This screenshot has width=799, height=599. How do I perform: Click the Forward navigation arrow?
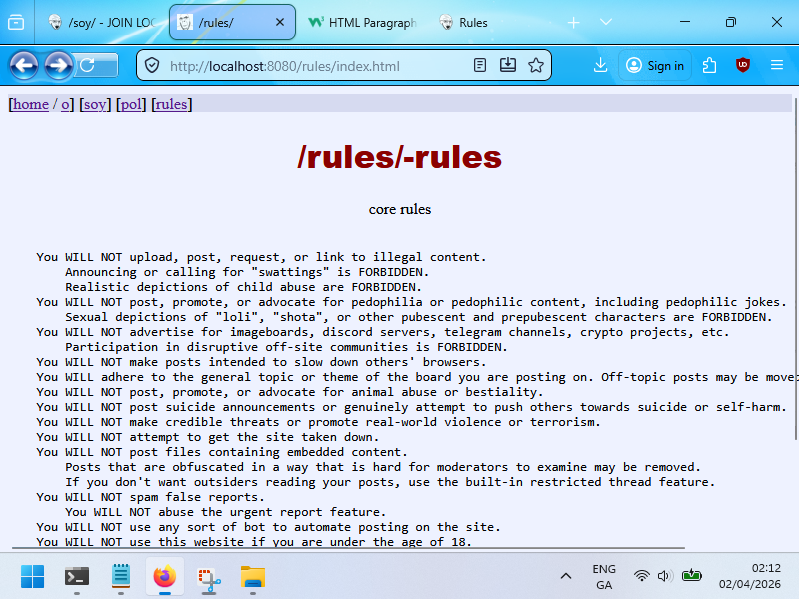[x=58, y=66]
